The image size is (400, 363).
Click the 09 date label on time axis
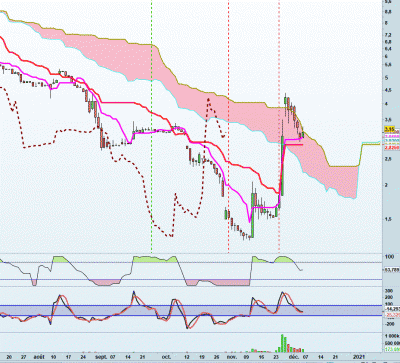tap(246, 357)
